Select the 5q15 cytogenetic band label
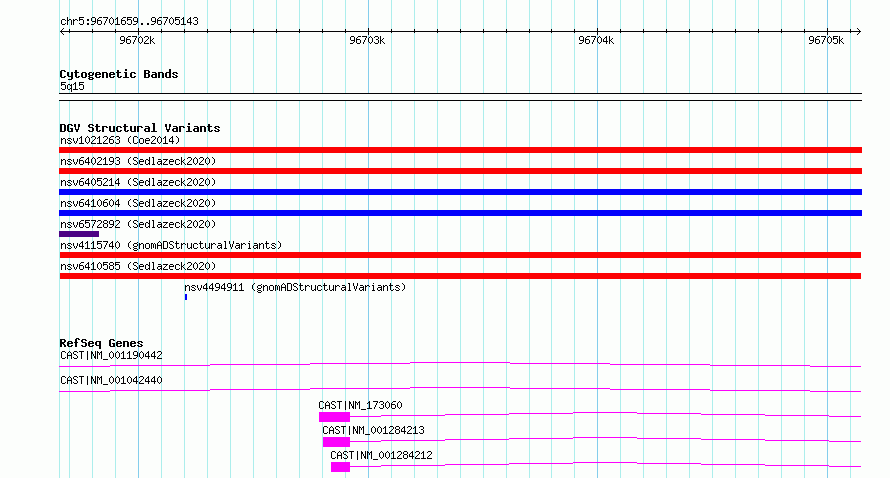890x478 pixels. [x=72, y=86]
